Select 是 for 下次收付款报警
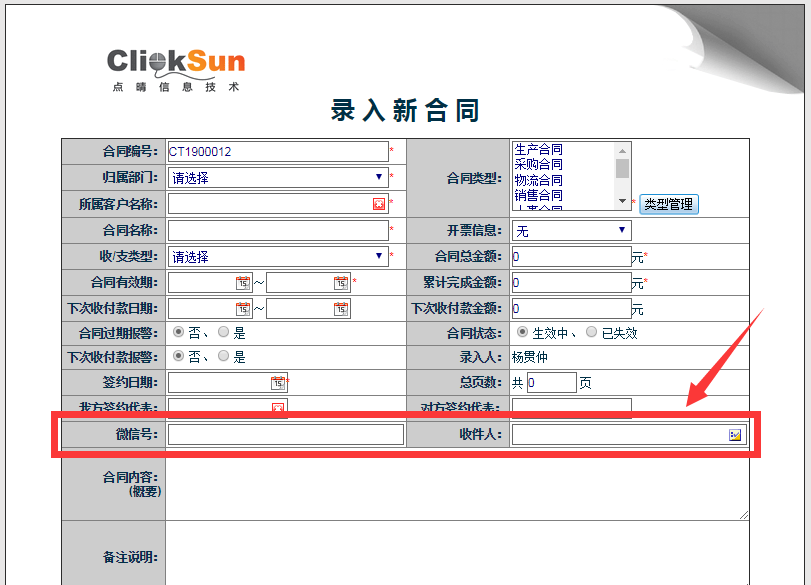Screen dimensions: 811x585 pyautogui.click(x=224, y=356)
